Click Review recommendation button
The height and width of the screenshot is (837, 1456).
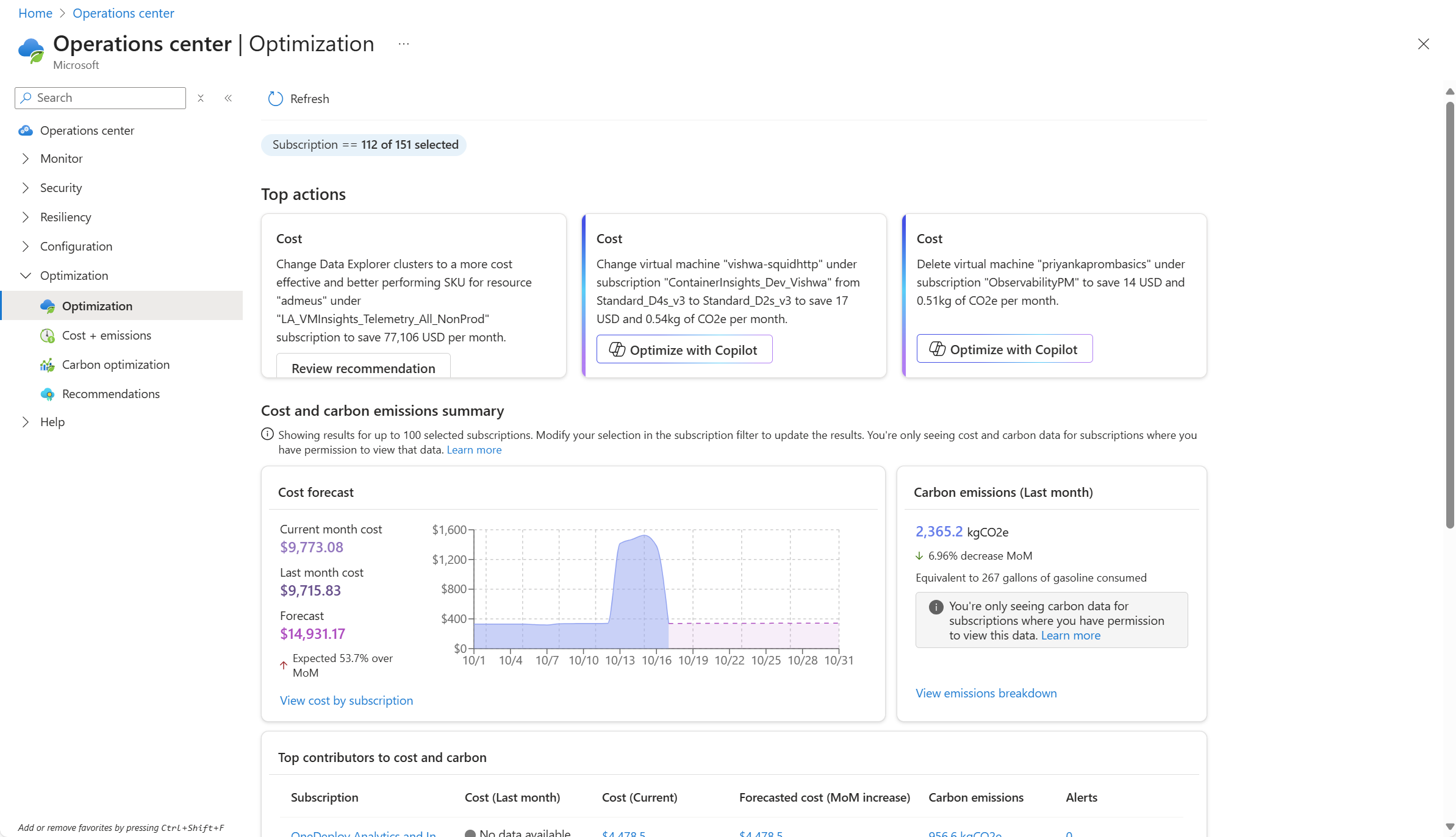click(x=364, y=368)
